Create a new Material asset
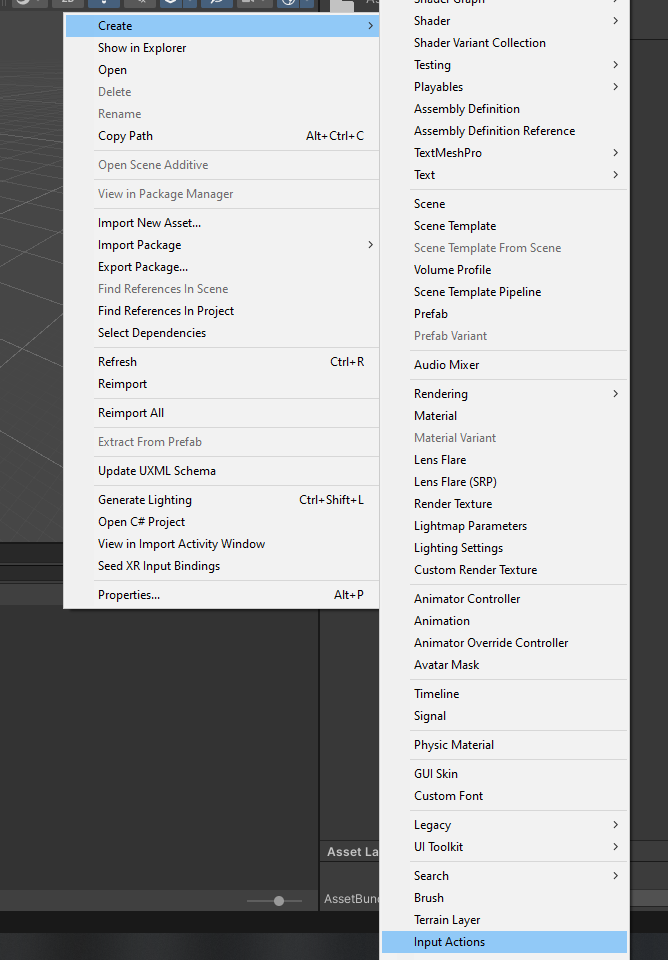Viewport: 668px width, 960px height. [435, 416]
